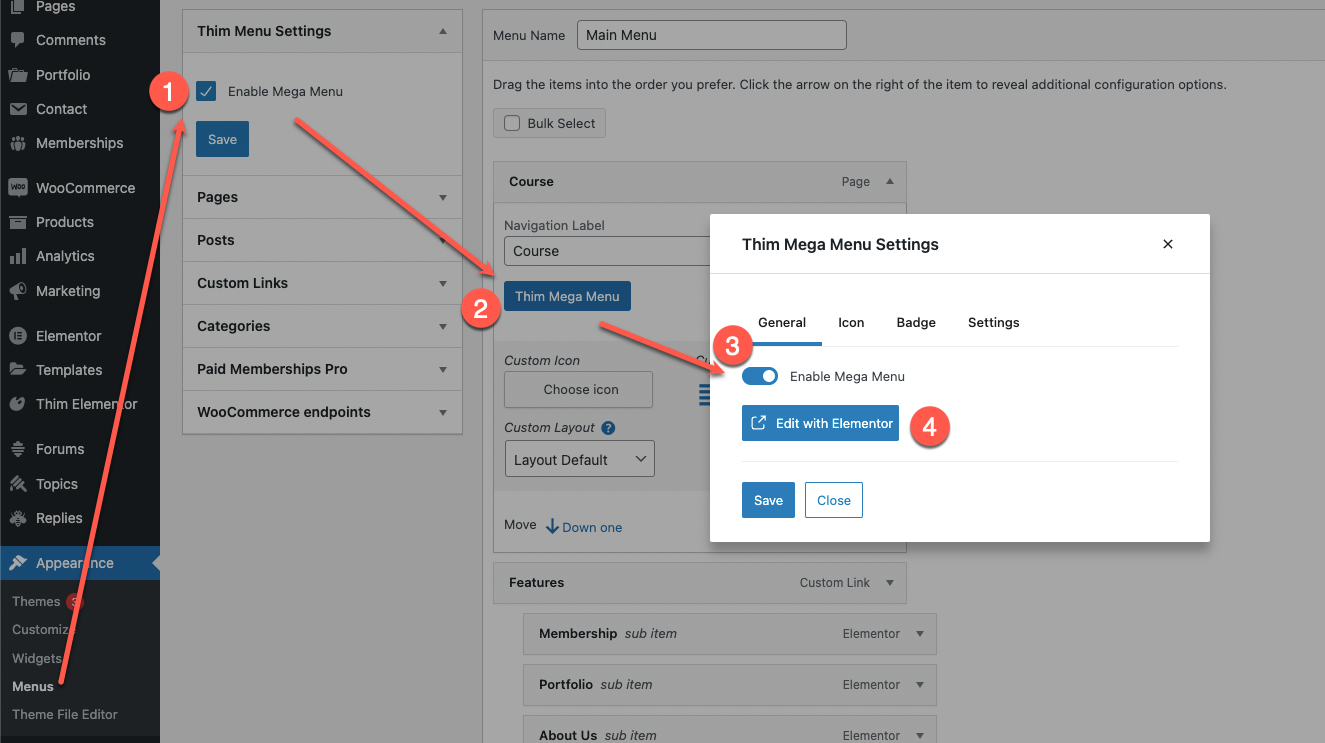Uncheck Enable Mega Menu checkbox
This screenshot has height=743, width=1325.
(x=206, y=91)
